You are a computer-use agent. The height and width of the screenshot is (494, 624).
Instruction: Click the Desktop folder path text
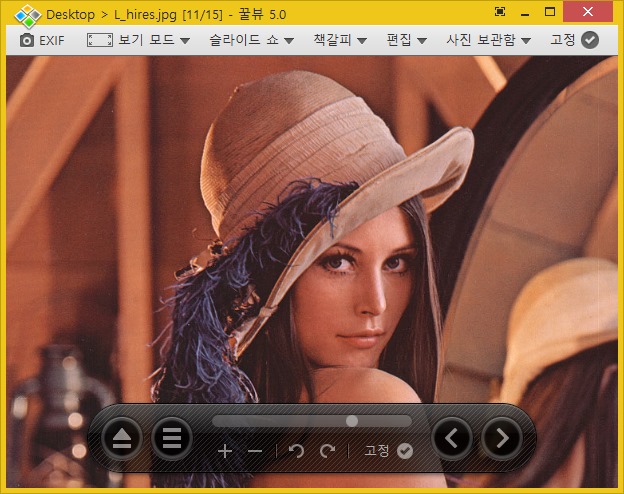click(70, 15)
